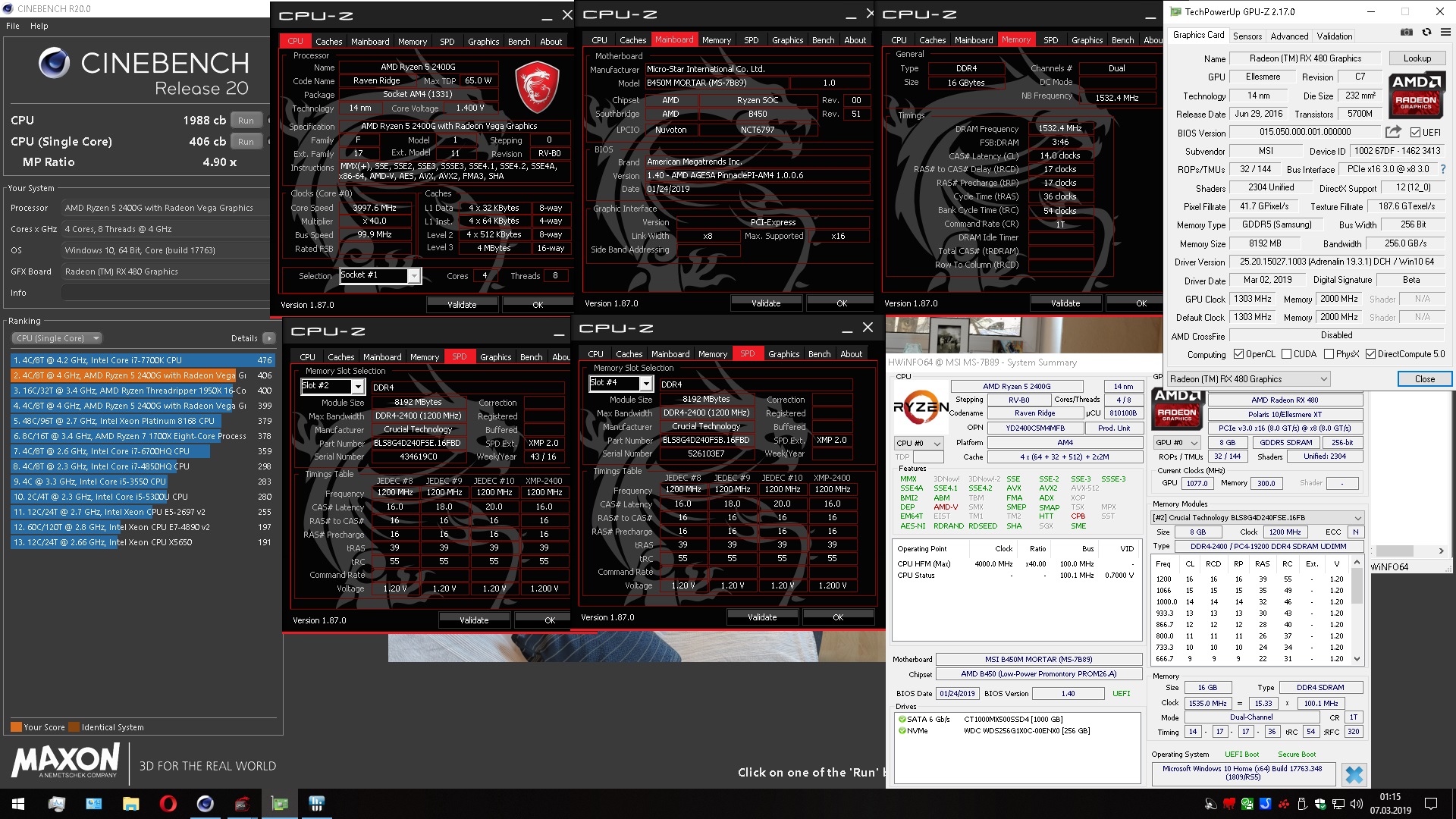The height and width of the screenshot is (819, 1456).
Task: Click the question mark beside Bus Interface in GPU-Z
Action: 1444,170
